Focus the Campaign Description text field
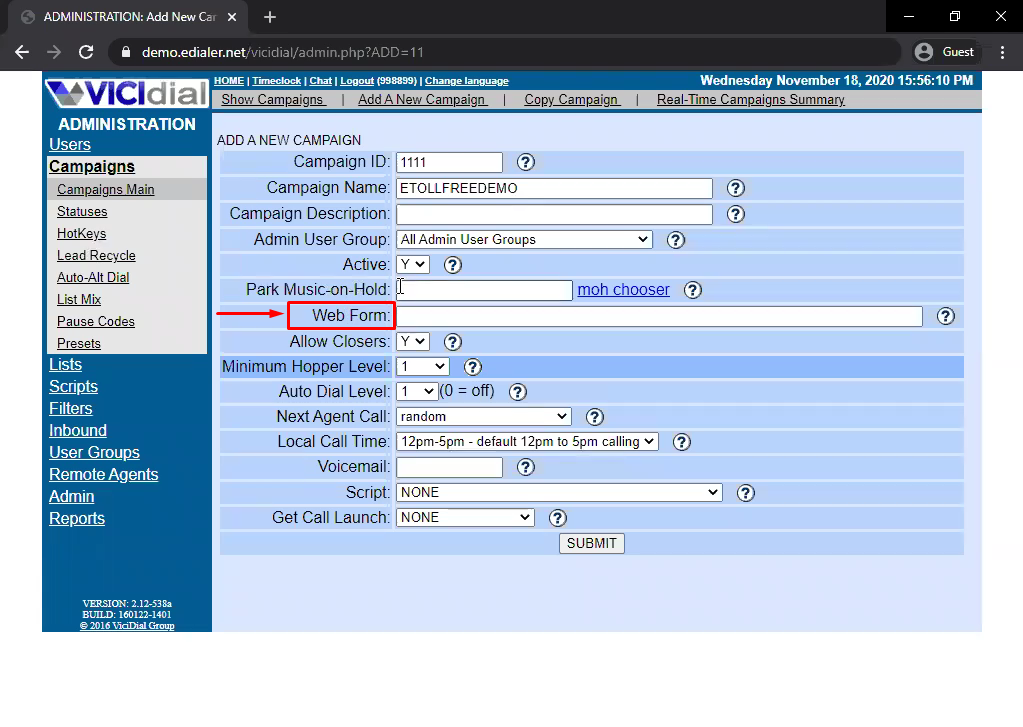1023x727 pixels. pos(554,214)
